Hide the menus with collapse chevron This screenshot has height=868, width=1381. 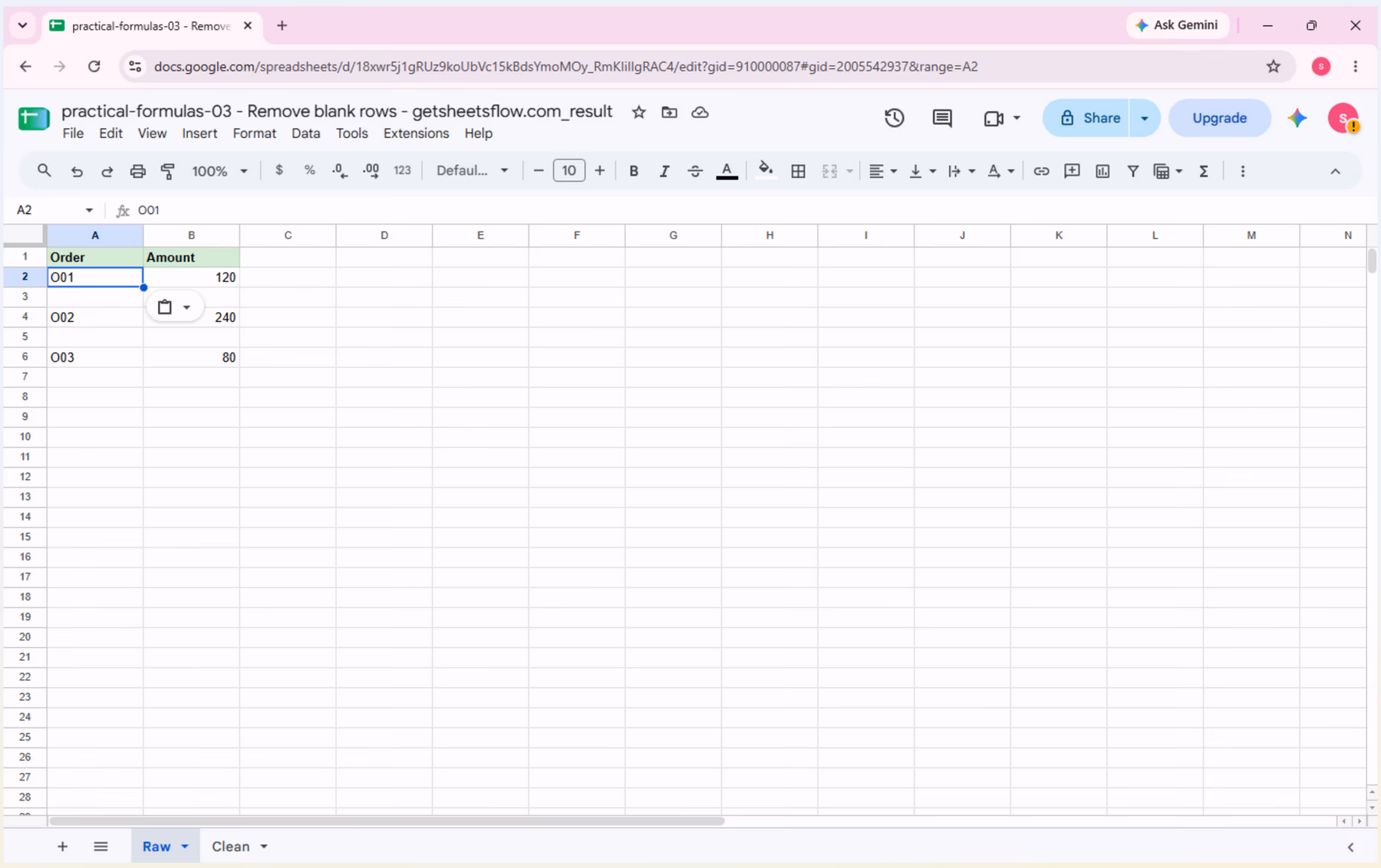pos(1335,171)
